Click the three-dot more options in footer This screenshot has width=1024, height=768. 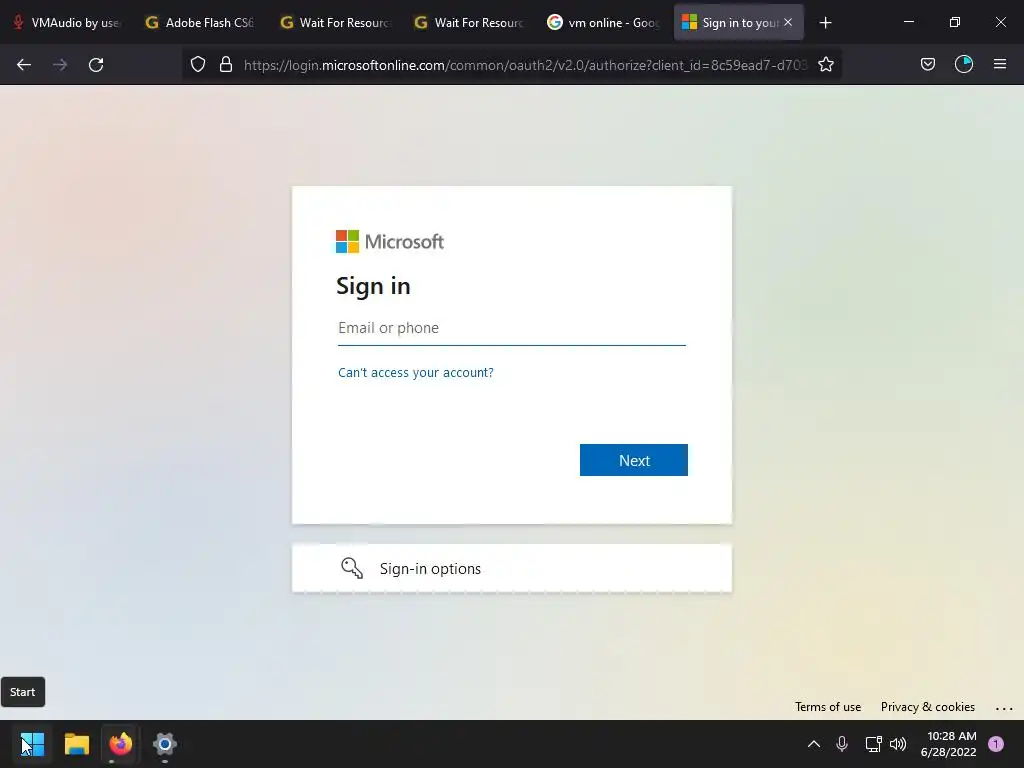1004,708
